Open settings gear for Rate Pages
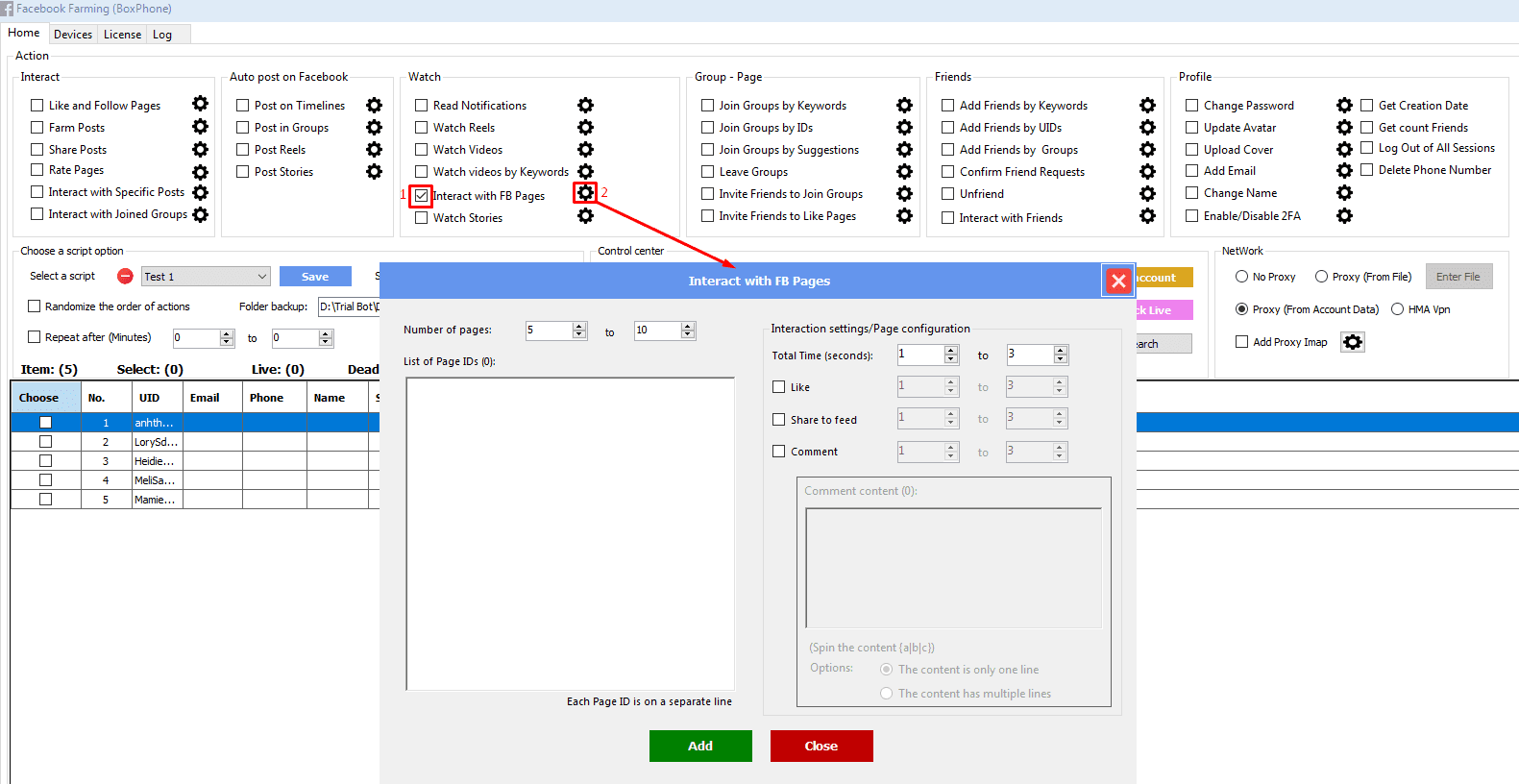 click(200, 172)
